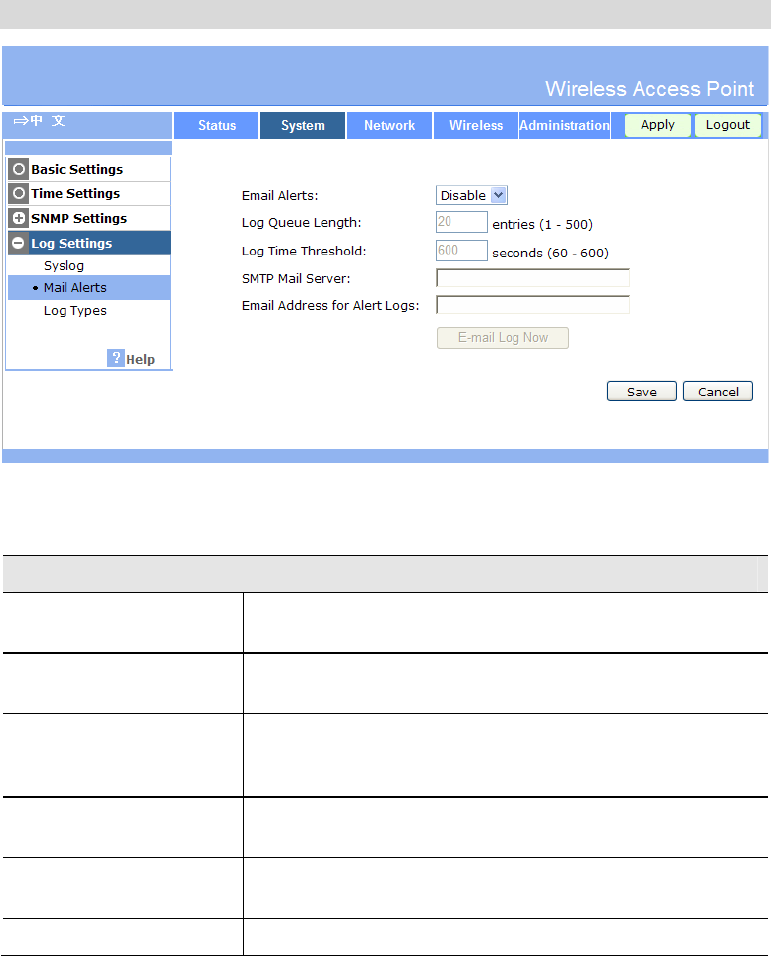Open the System tab
Screen dimensions: 771x956
[x=302, y=126]
